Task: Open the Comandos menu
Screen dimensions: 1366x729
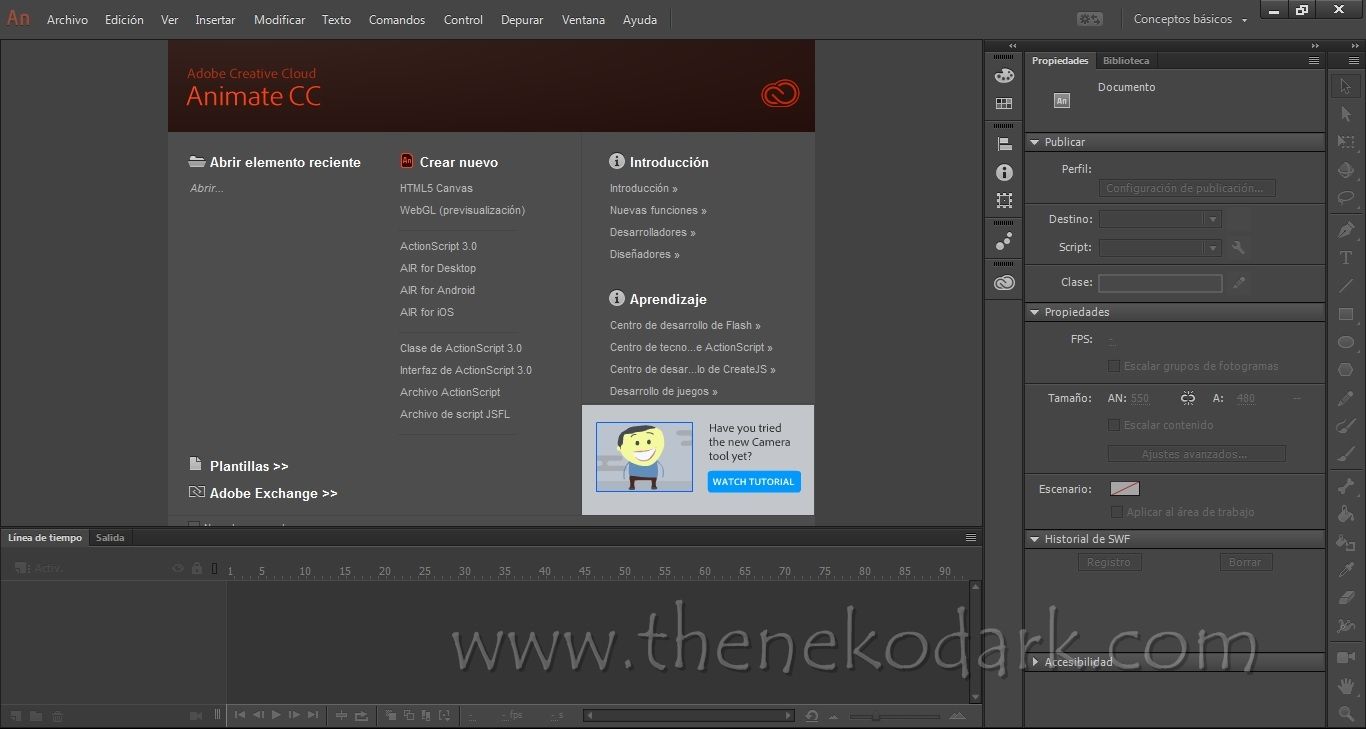Action: (397, 20)
